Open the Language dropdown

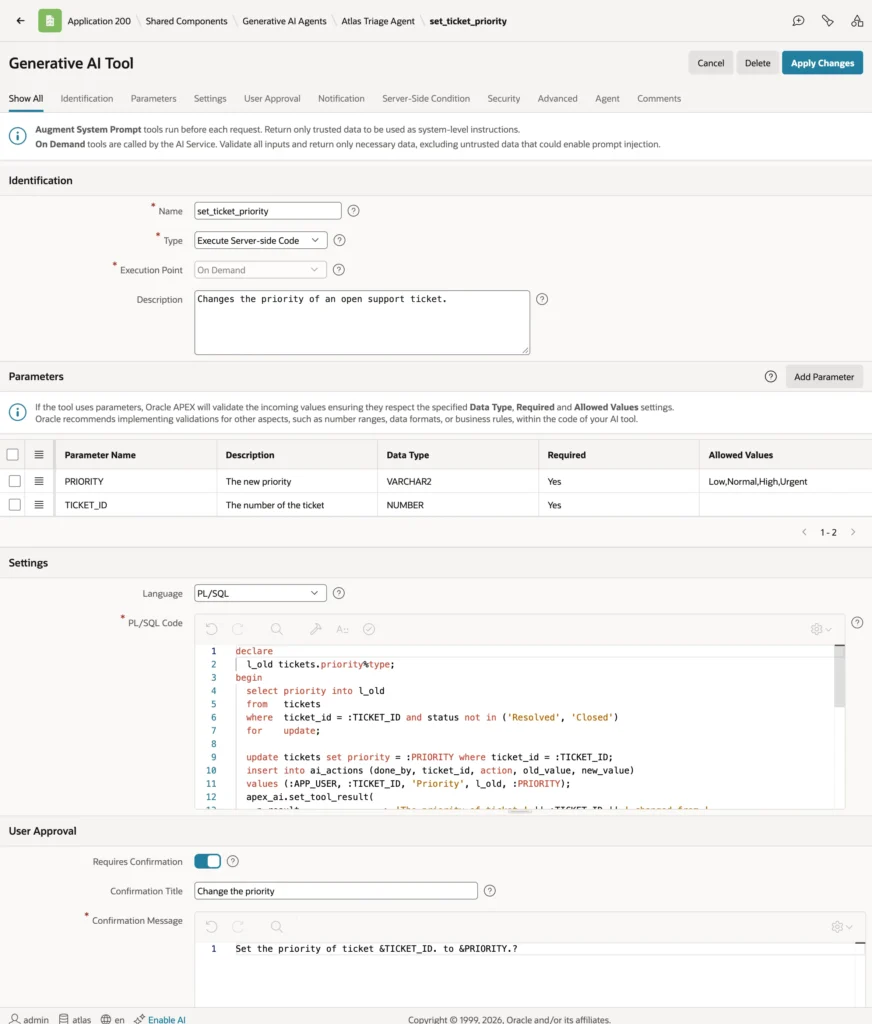pyautogui.click(x=260, y=593)
